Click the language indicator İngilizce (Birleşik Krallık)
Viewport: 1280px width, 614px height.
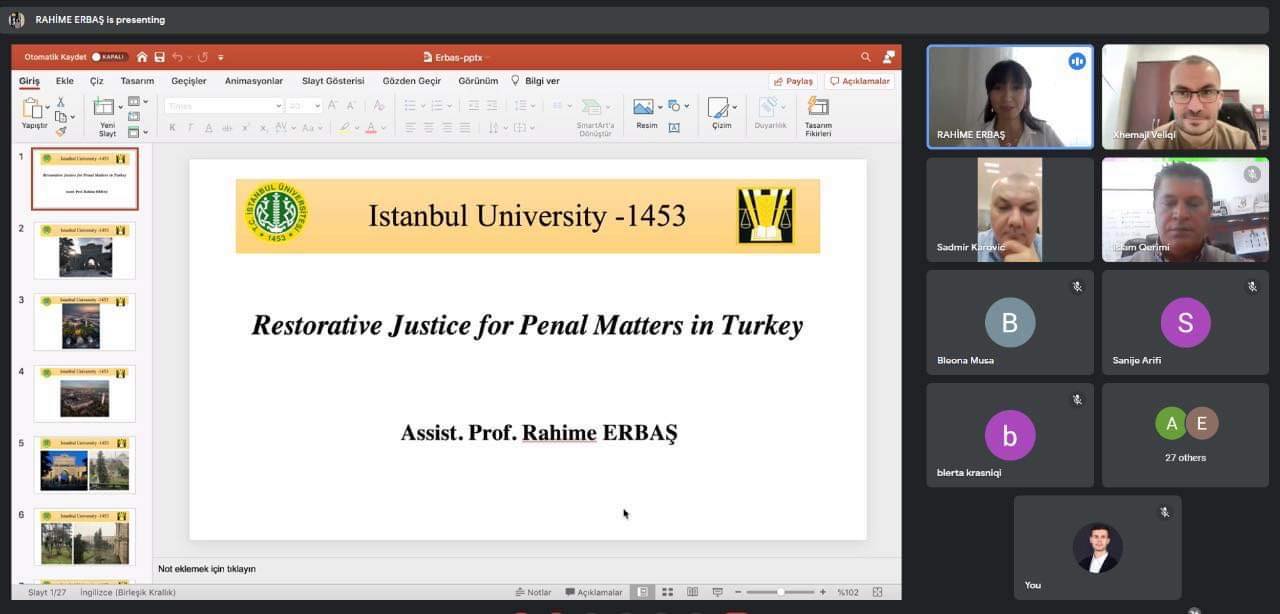point(128,592)
